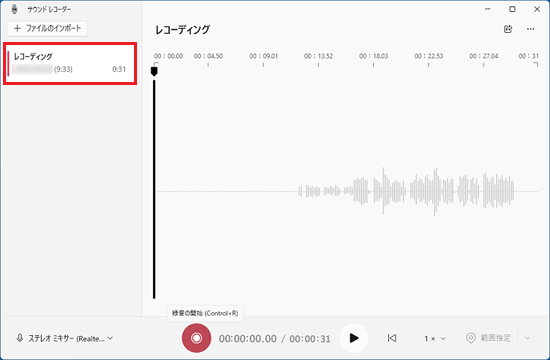
Task: Maximize the Sound Recorder window
Action: tap(512, 9)
